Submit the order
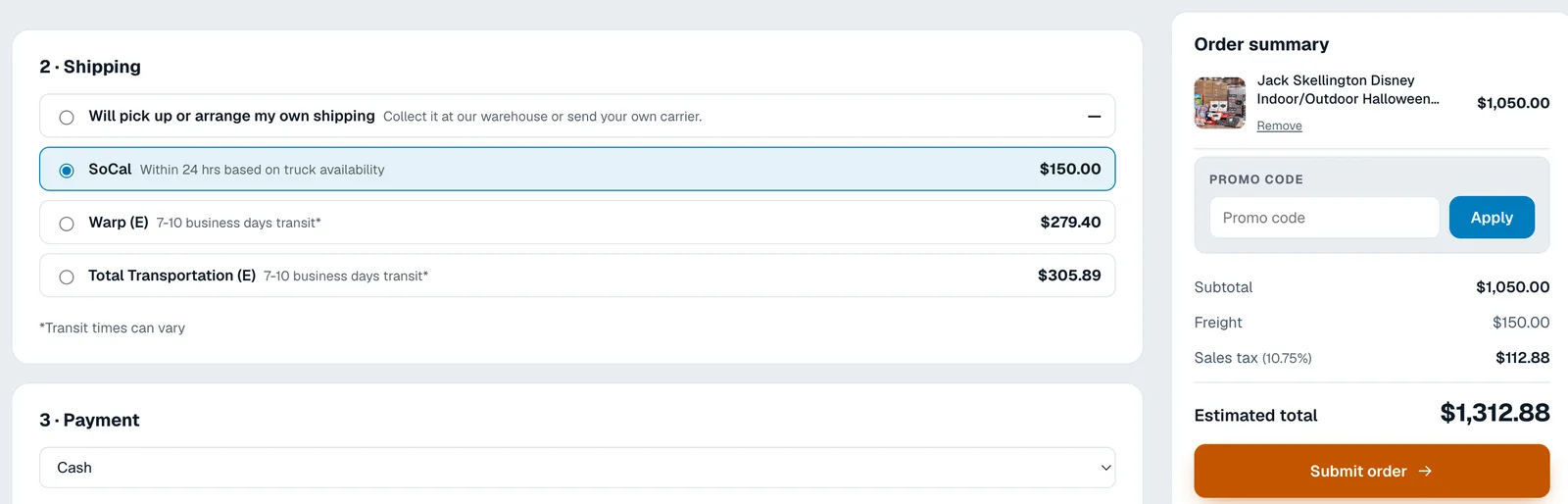Viewport: 1568px width, 504px height. point(1371,471)
